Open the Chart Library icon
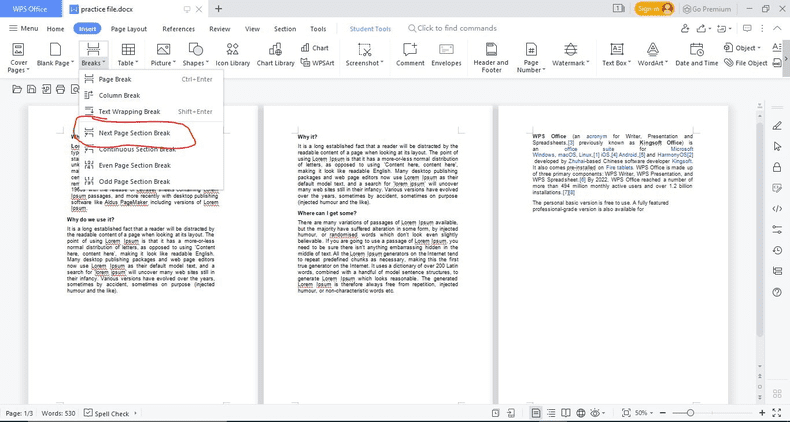790x422 pixels. click(275, 55)
